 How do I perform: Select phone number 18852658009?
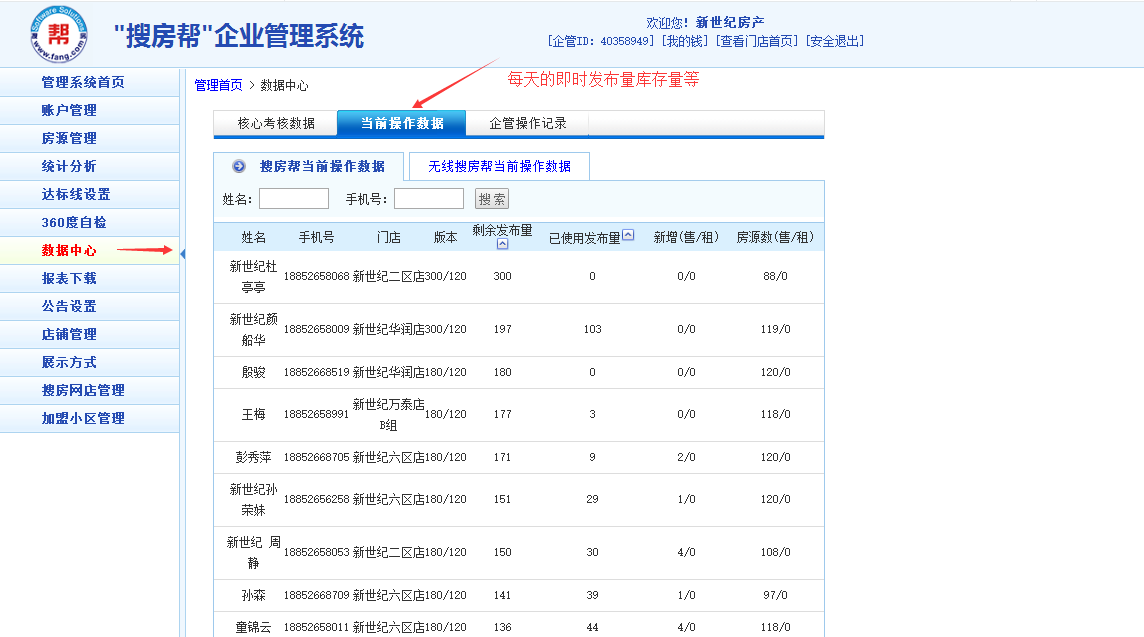click(x=317, y=330)
